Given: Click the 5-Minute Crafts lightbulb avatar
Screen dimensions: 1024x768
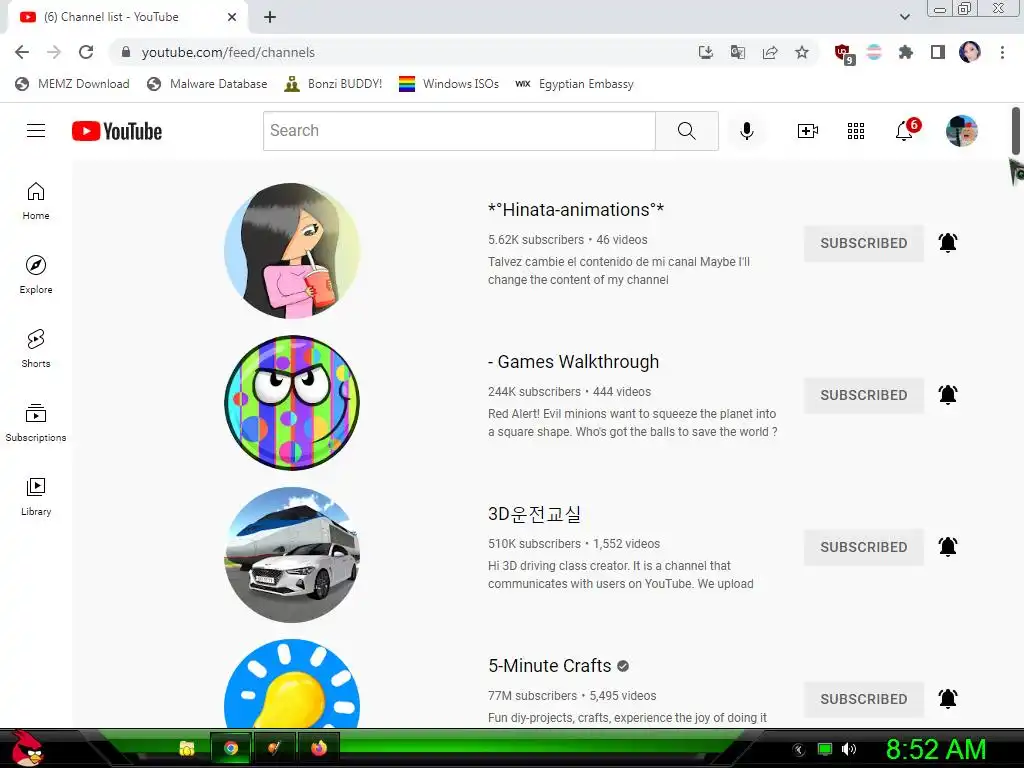Looking at the screenshot, I should [292, 684].
